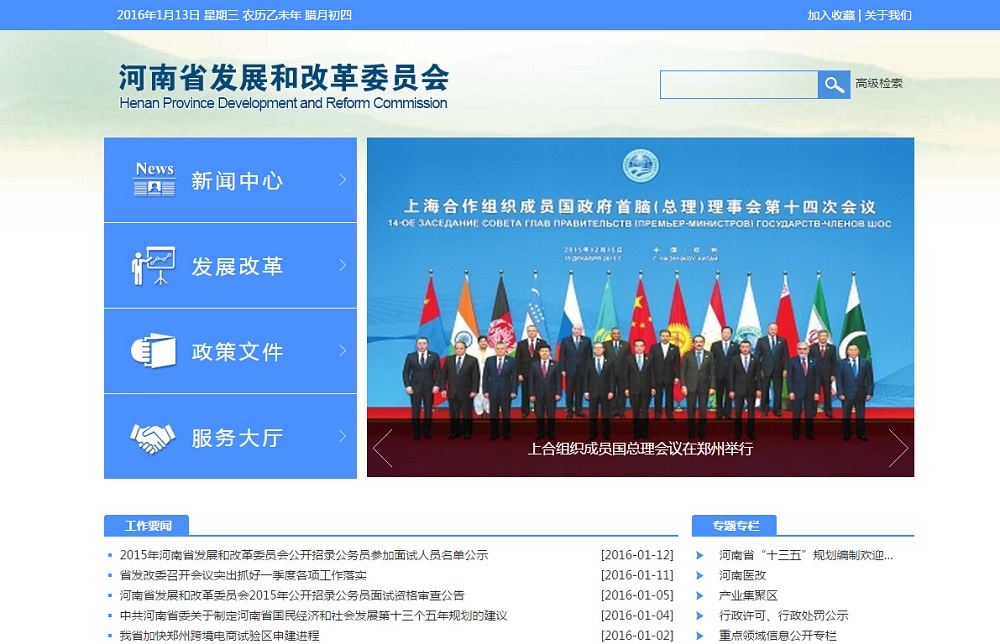Open 高级检索 advanced search
Viewport: 1000px width, 644px height.
click(879, 84)
